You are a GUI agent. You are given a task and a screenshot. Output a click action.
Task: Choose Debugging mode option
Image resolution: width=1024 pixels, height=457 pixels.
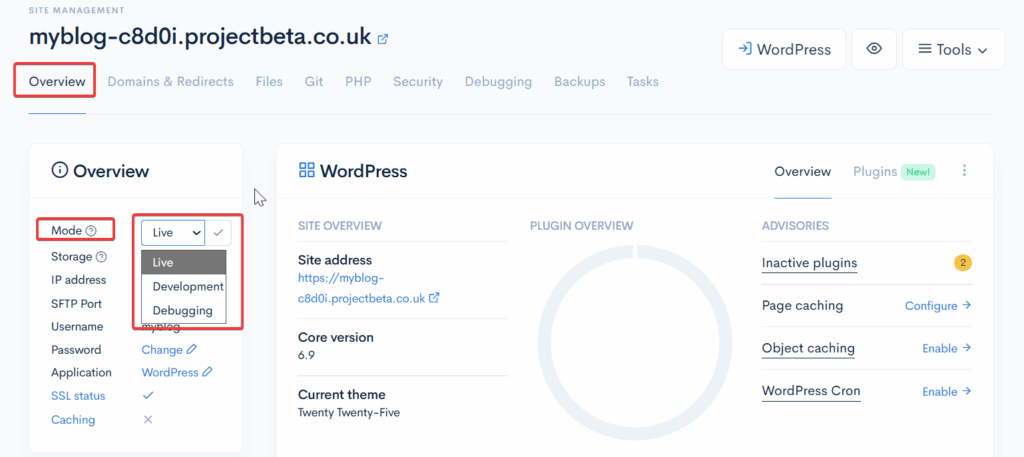182,310
